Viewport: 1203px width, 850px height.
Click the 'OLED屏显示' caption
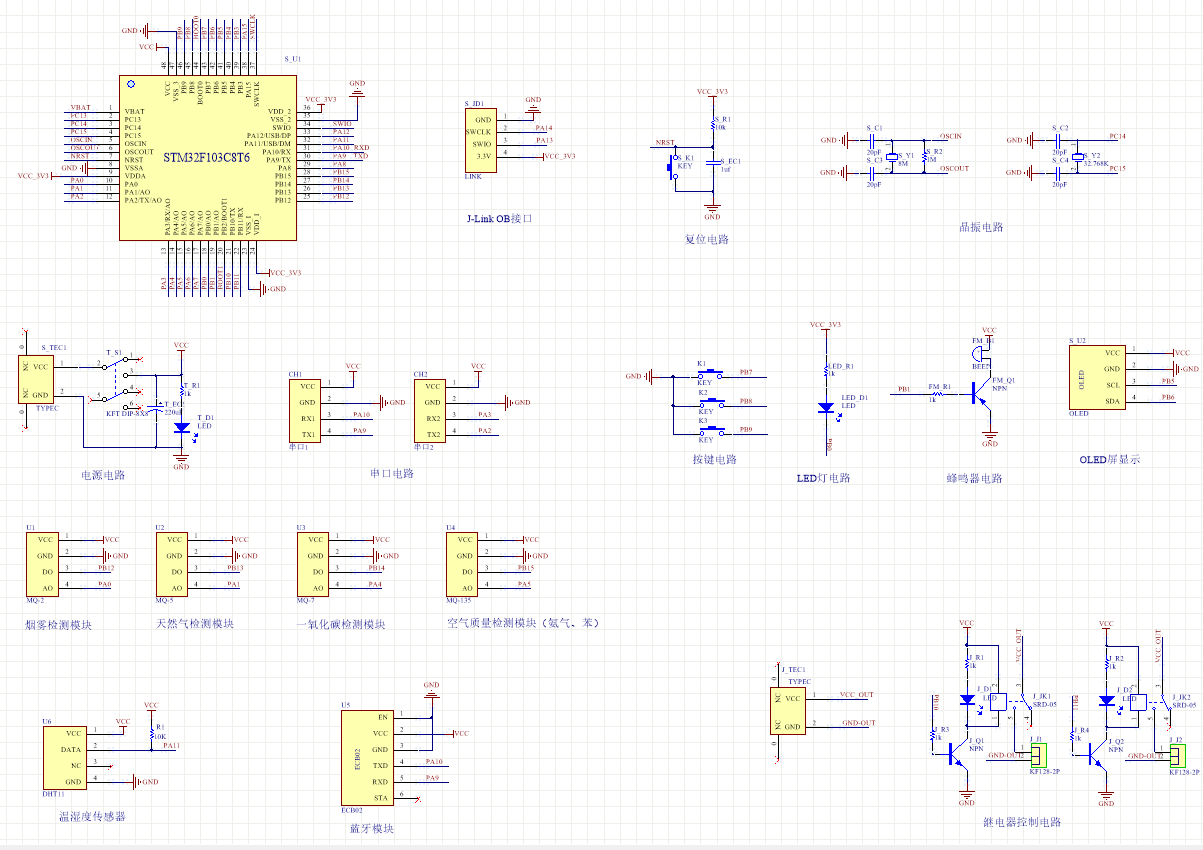coord(1109,460)
